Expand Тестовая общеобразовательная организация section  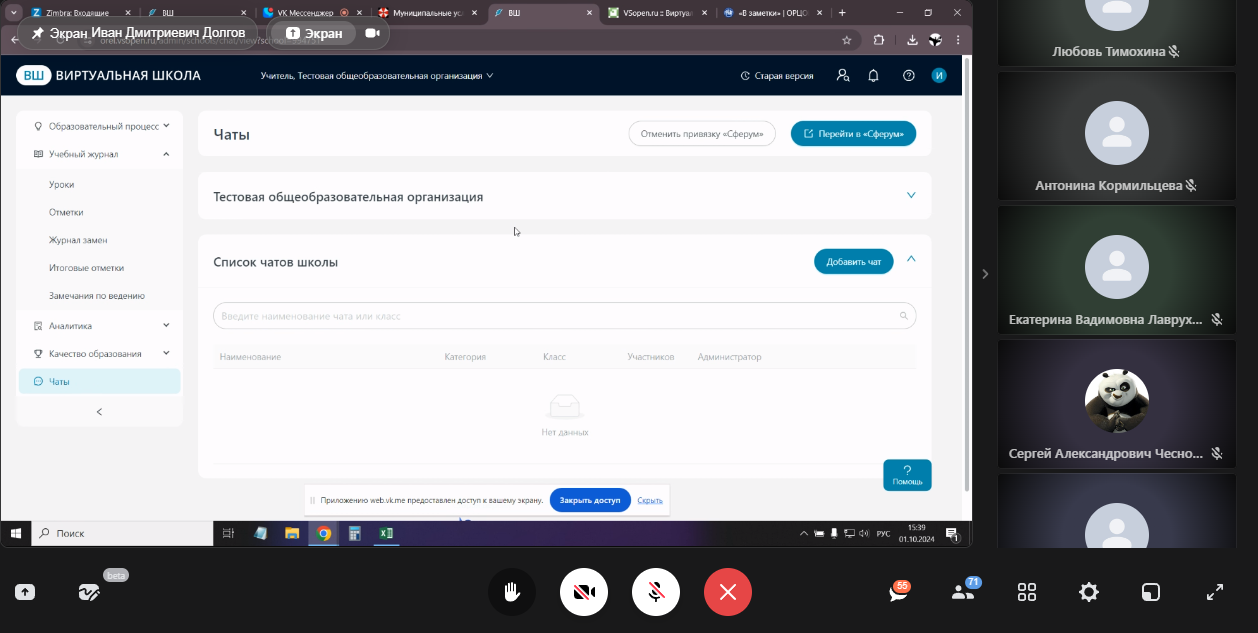[x=910, y=196]
